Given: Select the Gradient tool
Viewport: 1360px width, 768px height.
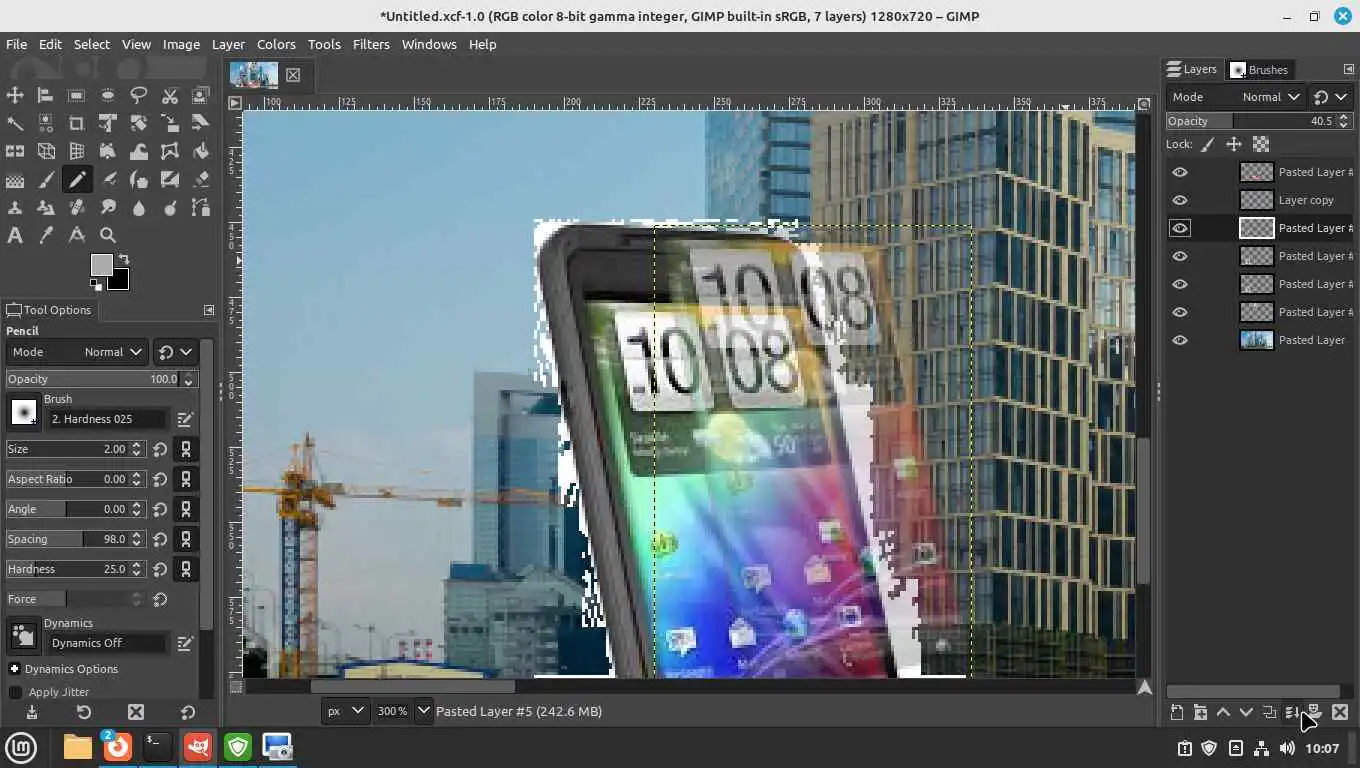Looking at the screenshot, I should point(15,180).
